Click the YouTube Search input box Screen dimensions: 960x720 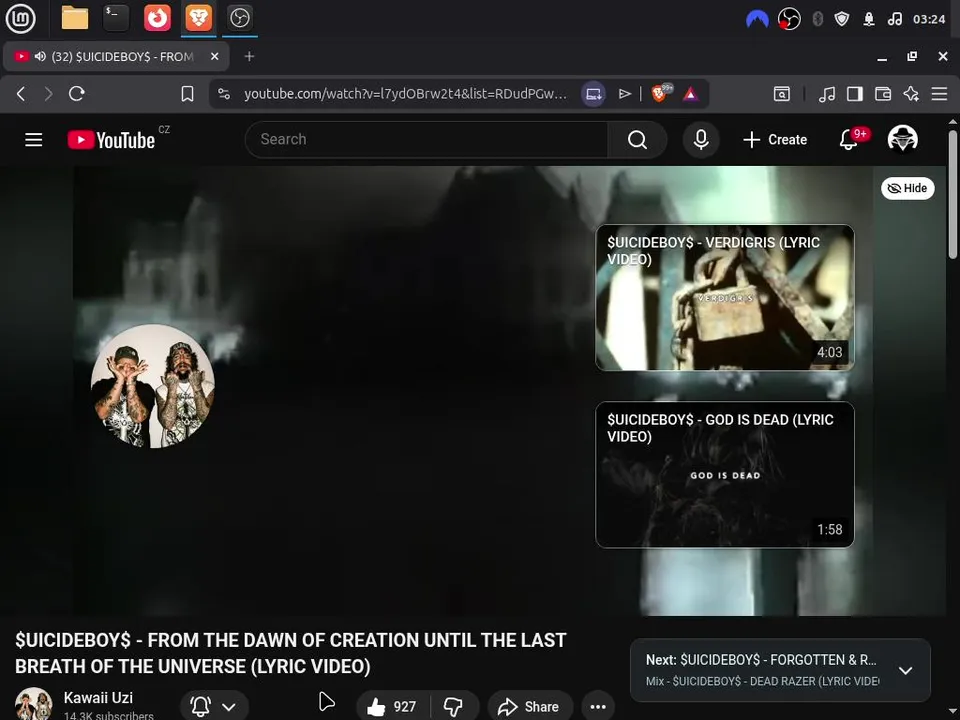(x=426, y=140)
